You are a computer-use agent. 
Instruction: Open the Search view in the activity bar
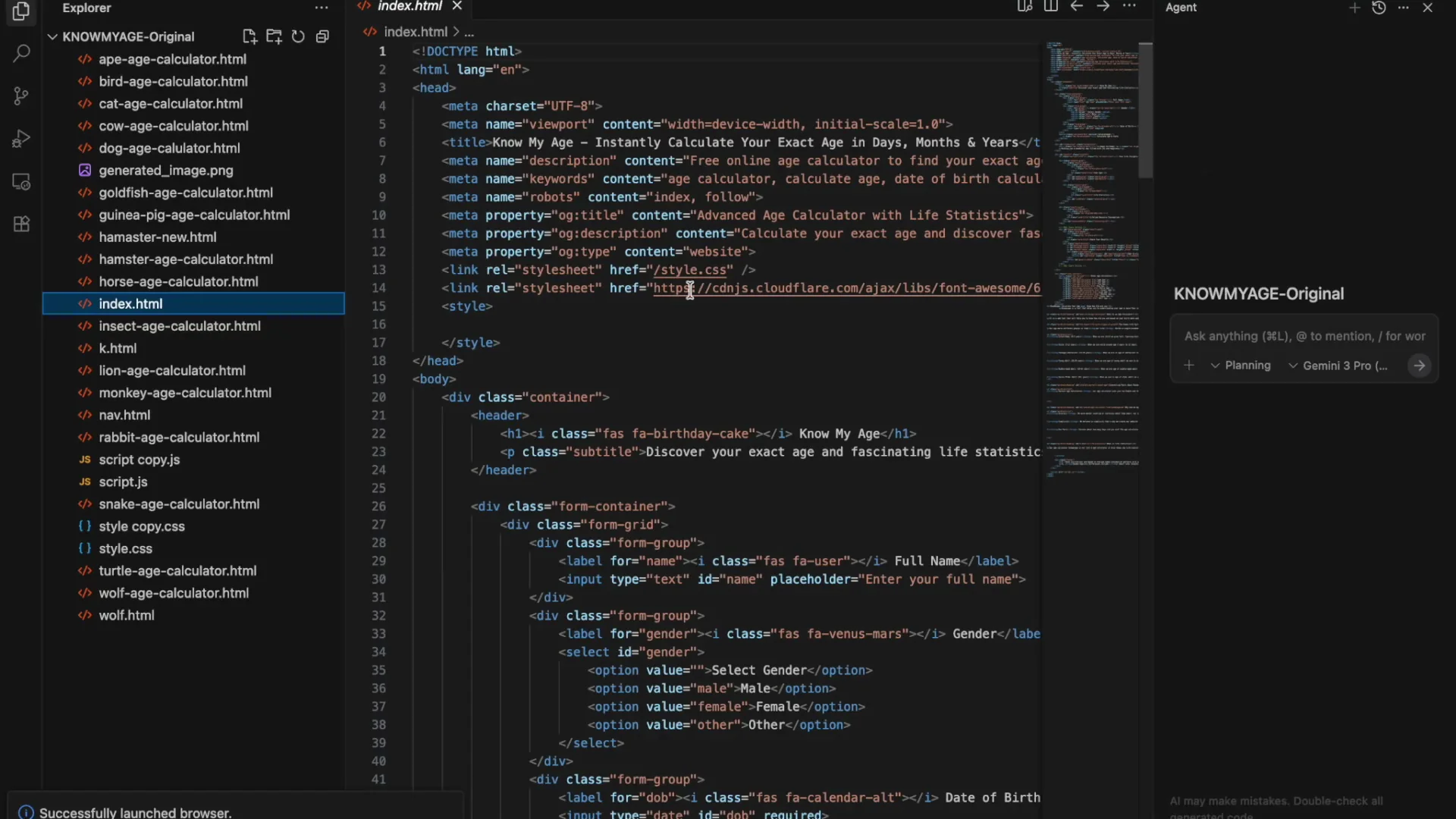pos(21,53)
